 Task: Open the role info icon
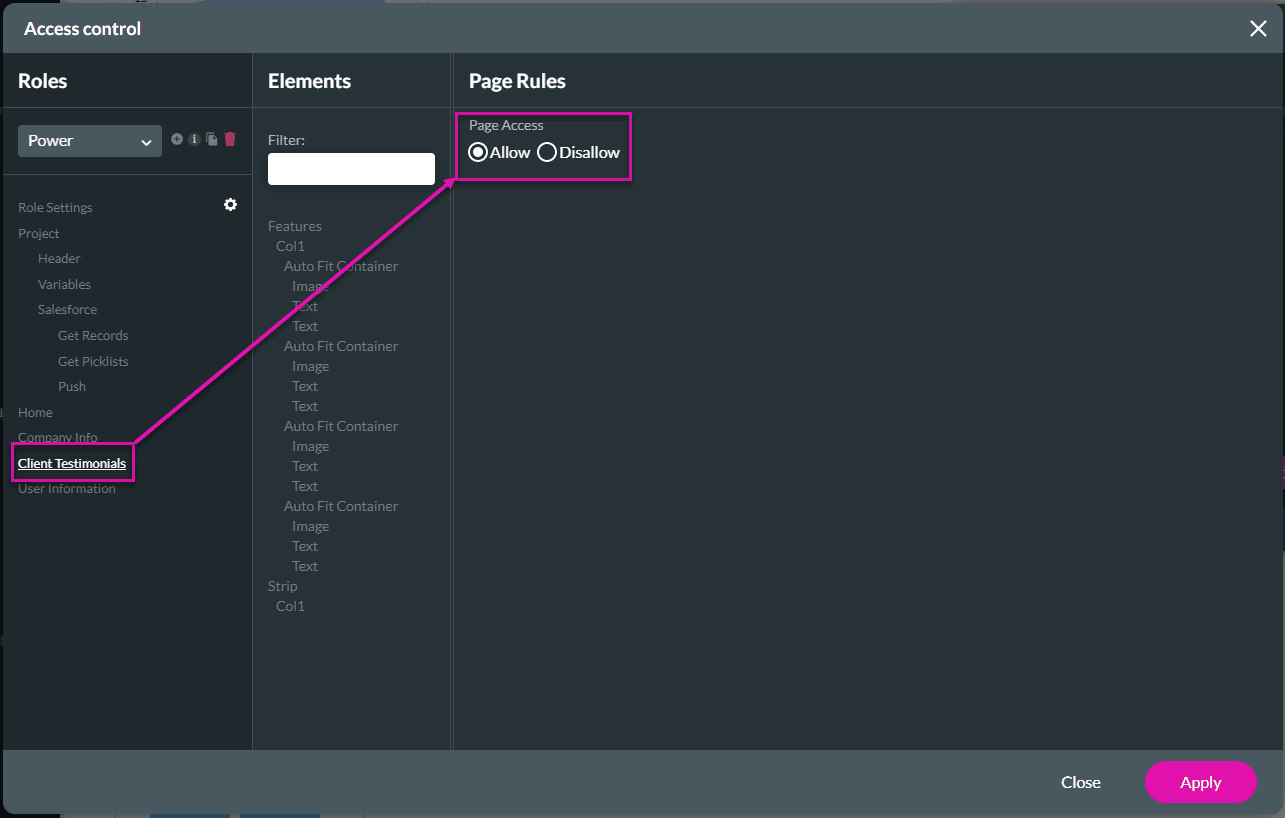[194, 139]
